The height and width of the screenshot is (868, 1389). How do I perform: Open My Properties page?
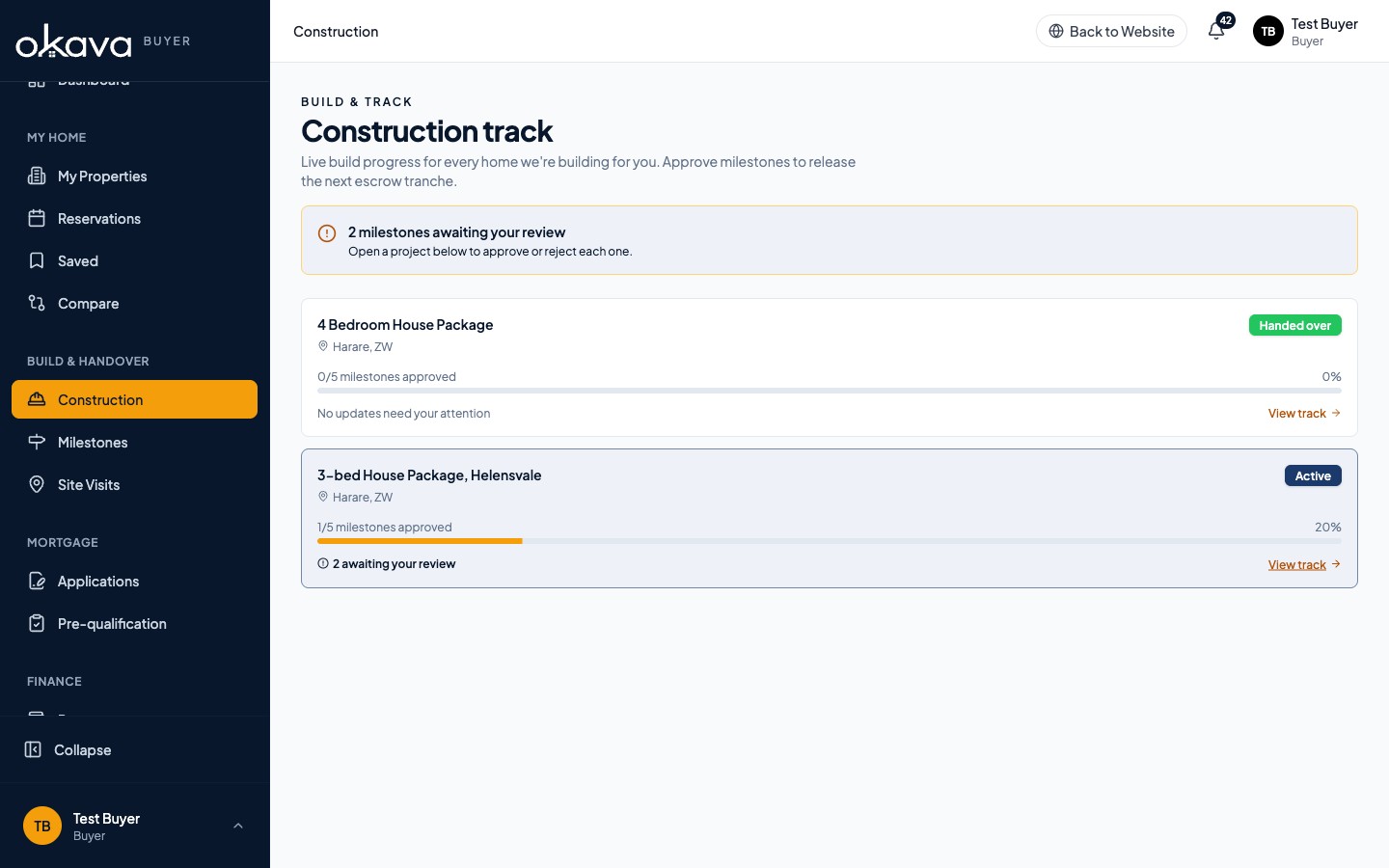pyautogui.click(x=134, y=176)
